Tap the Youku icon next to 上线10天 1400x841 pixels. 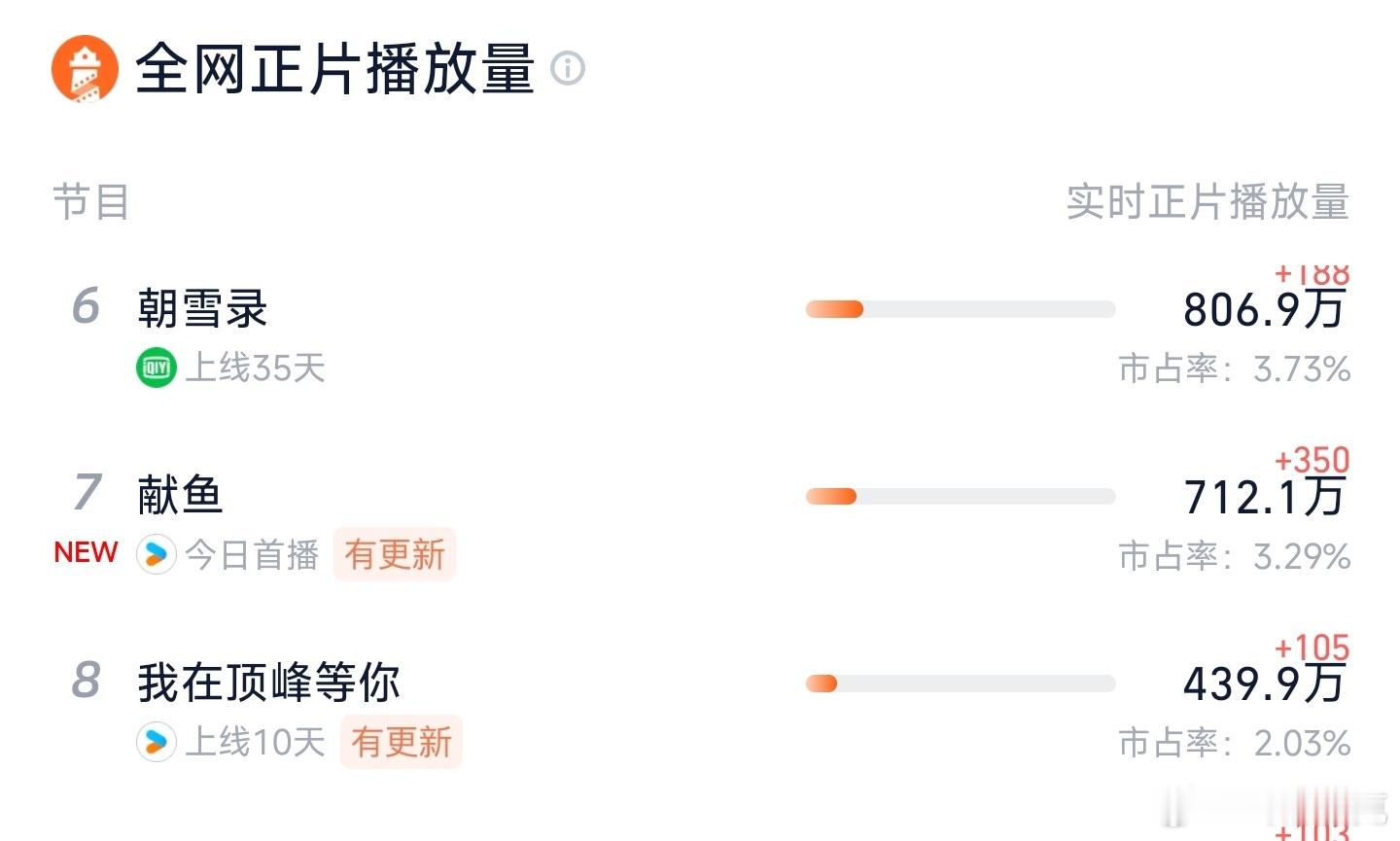coord(156,742)
